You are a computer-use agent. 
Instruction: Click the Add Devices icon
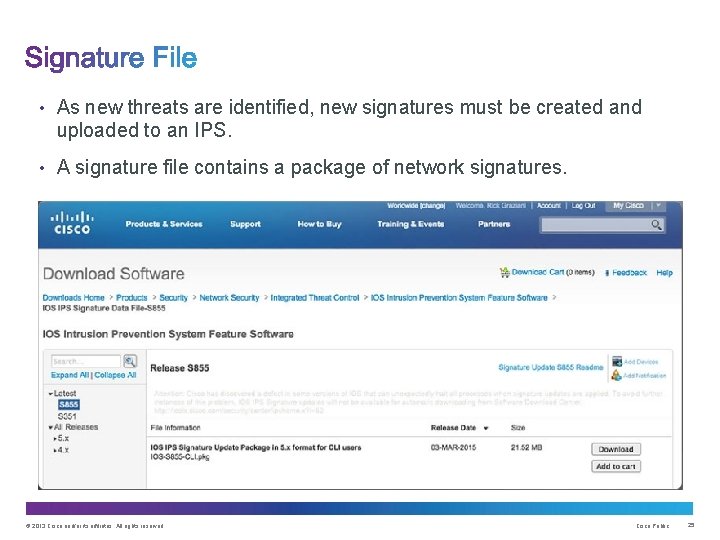617,361
